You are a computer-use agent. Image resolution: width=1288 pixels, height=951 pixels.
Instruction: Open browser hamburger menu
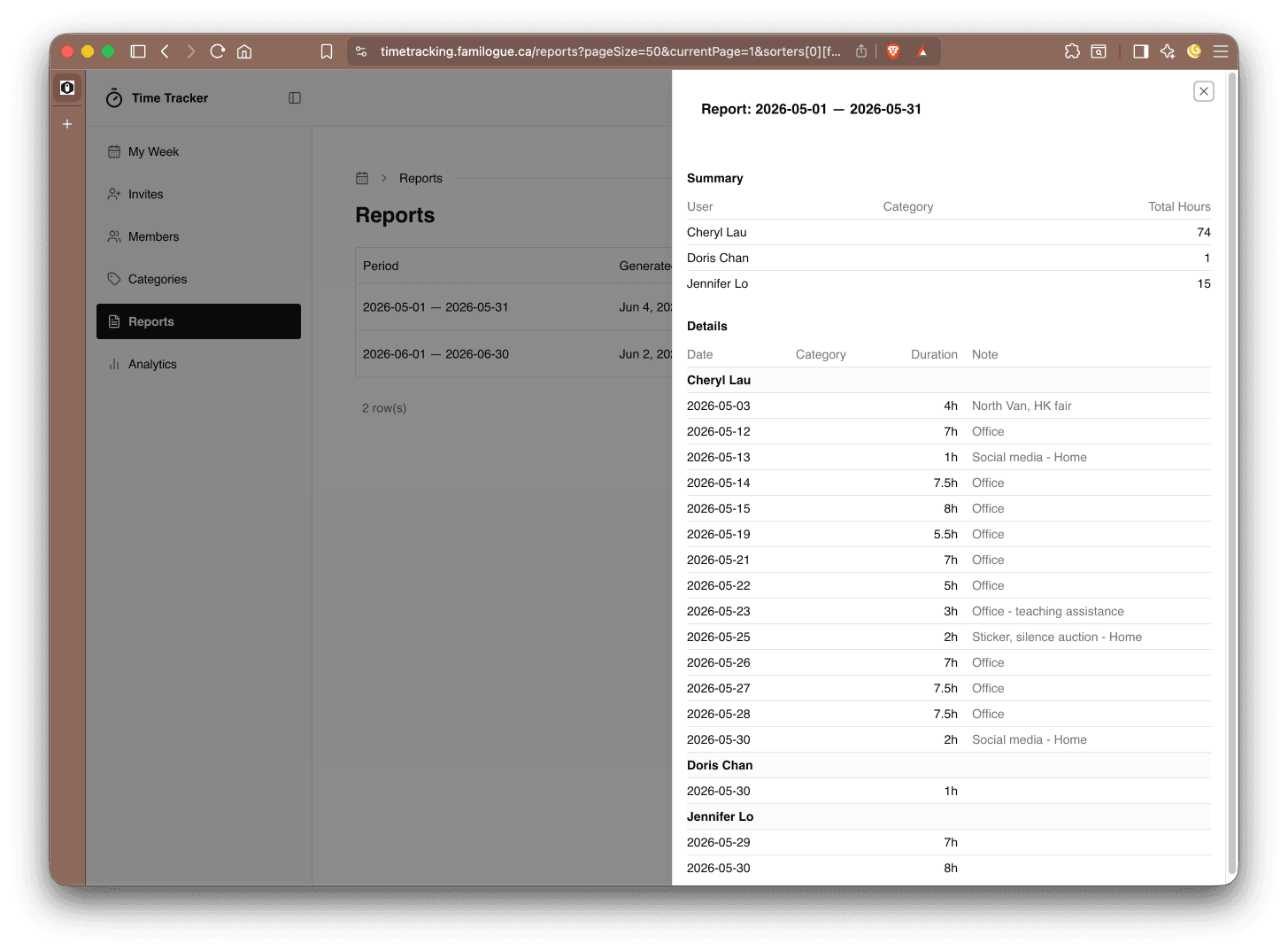[x=1221, y=51]
